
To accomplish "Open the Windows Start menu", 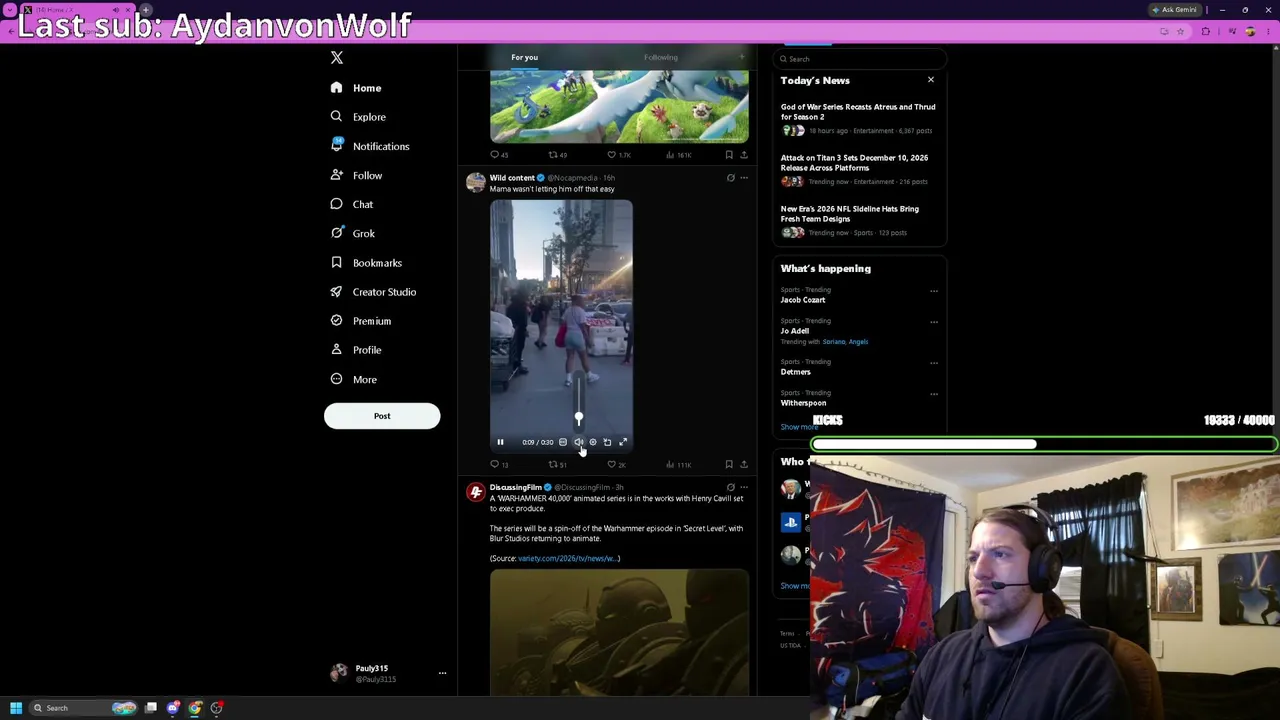I will point(16,708).
